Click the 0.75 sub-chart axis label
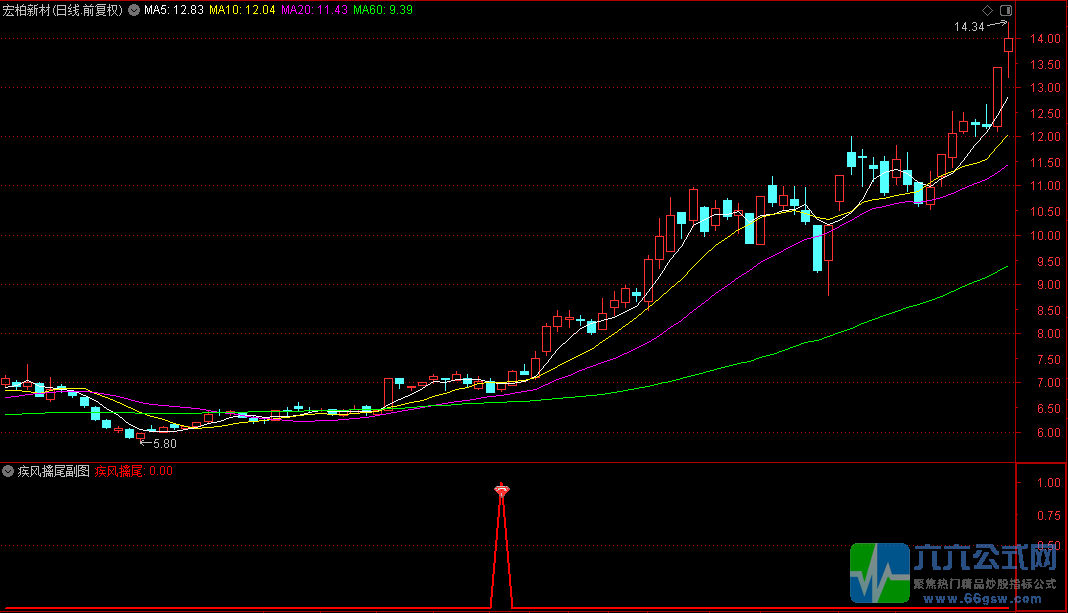 (x=1049, y=516)
